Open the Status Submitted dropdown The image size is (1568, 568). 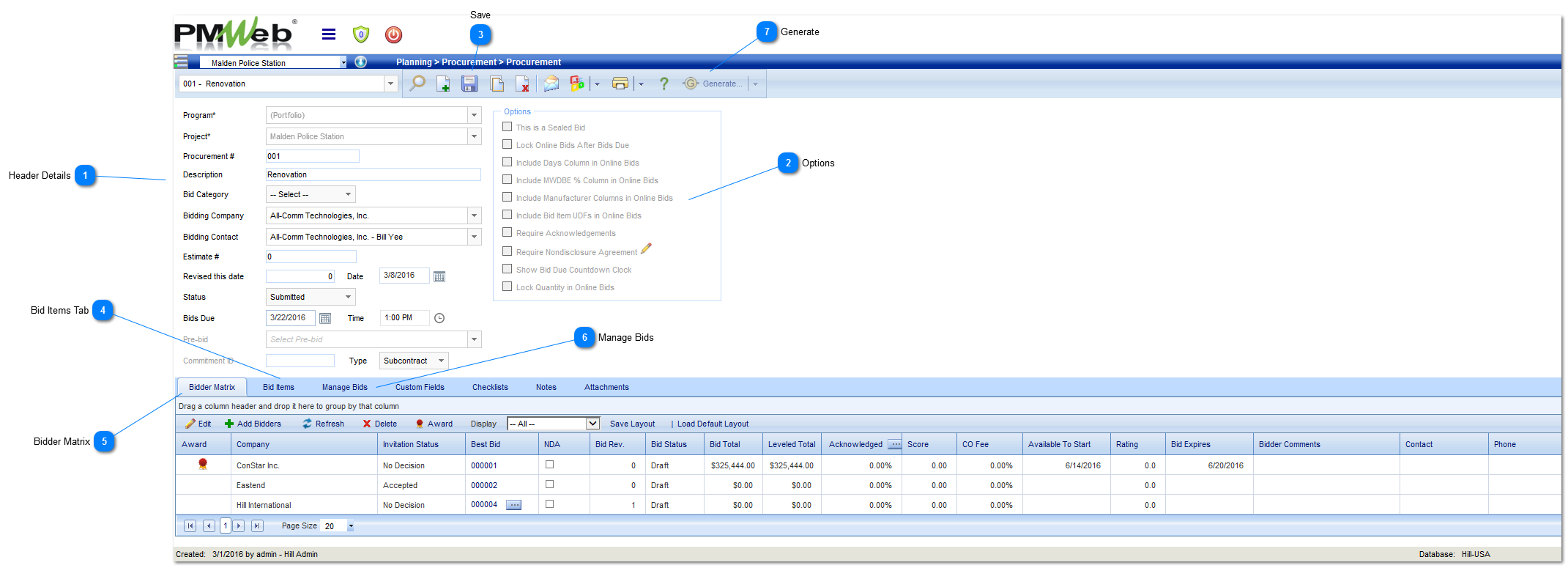pos(349,297)
